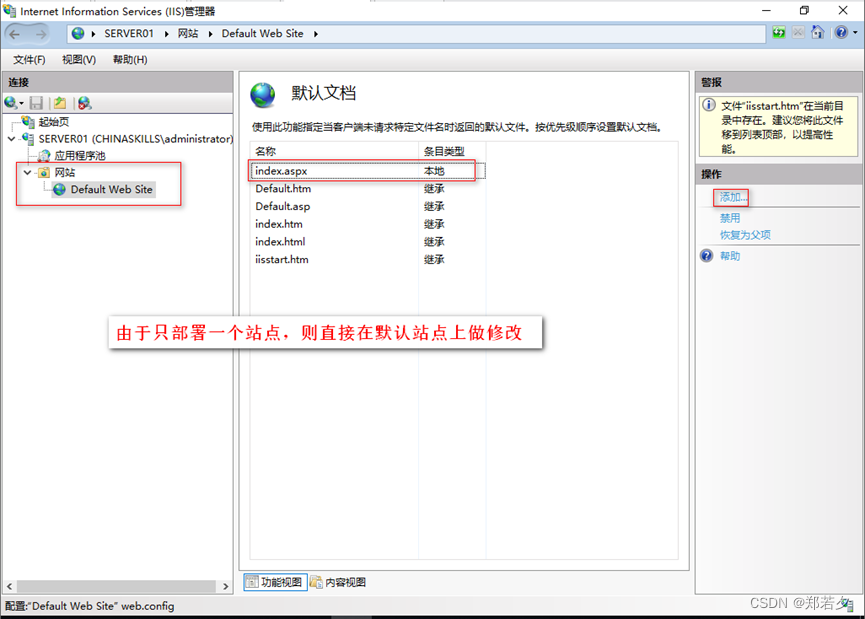Select the index.html document row
This screenshot has width=865, height=619.
(368, 242)
